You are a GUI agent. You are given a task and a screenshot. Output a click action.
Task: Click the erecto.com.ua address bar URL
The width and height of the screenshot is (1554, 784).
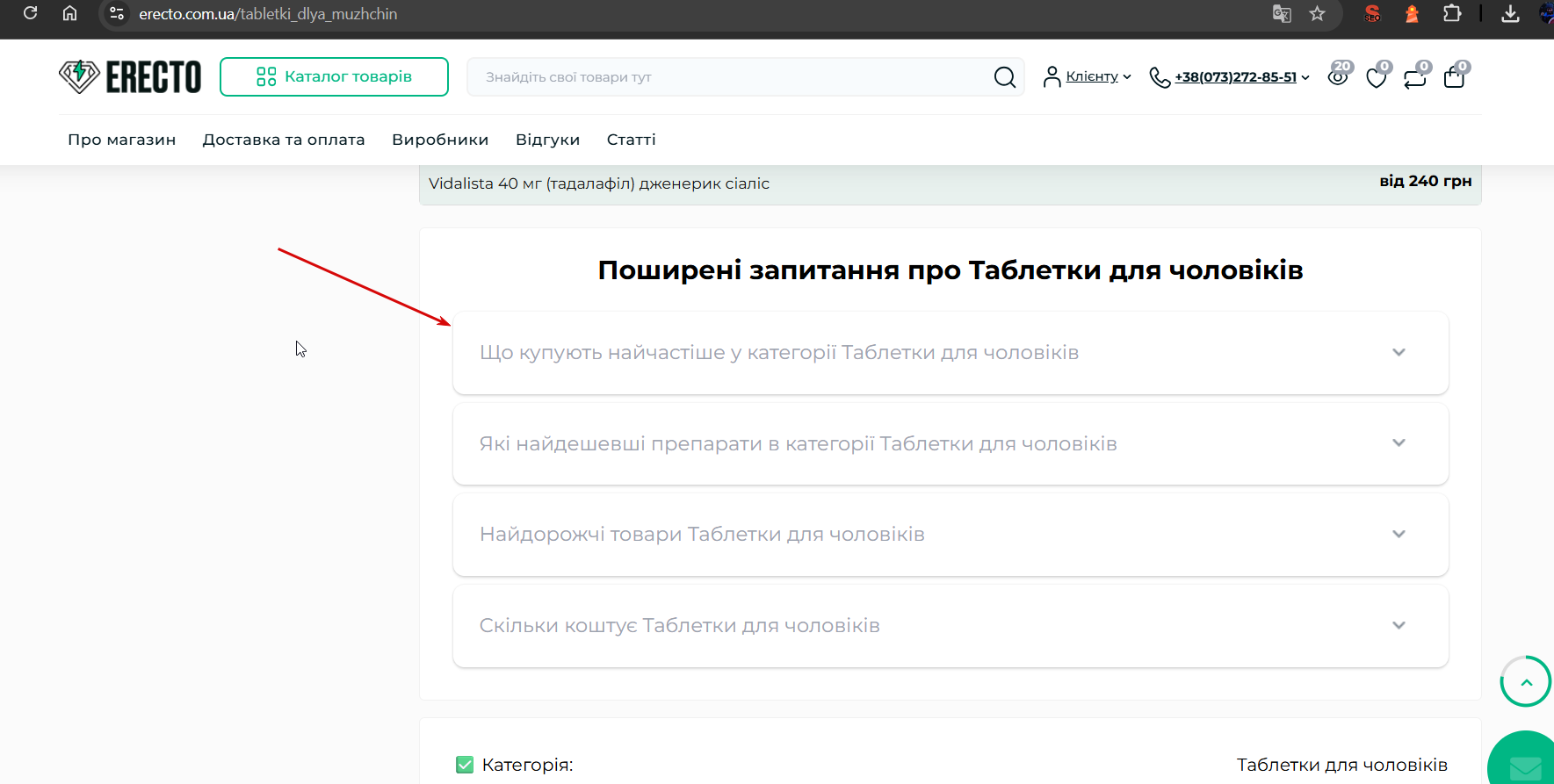click(268, 14)
